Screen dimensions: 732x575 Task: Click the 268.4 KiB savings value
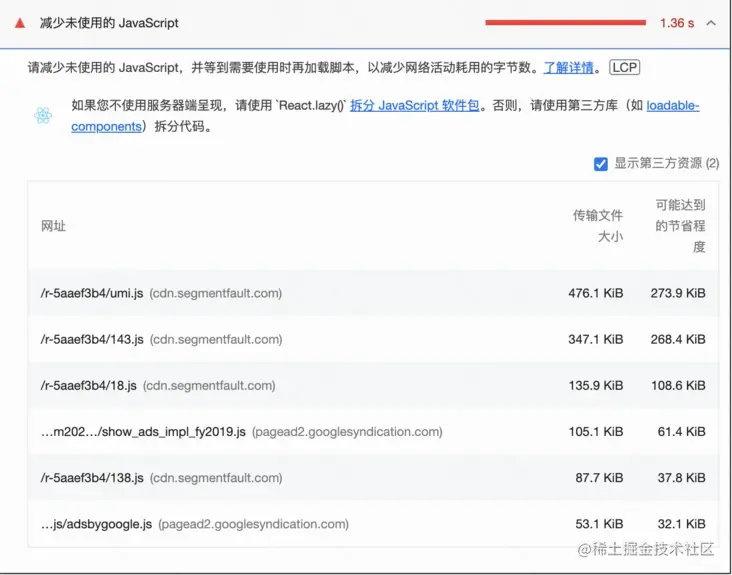[678, 339]
